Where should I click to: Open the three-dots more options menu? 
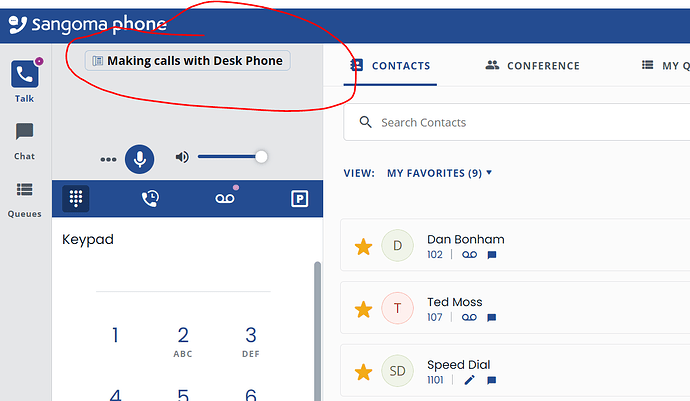coord(108,159)
